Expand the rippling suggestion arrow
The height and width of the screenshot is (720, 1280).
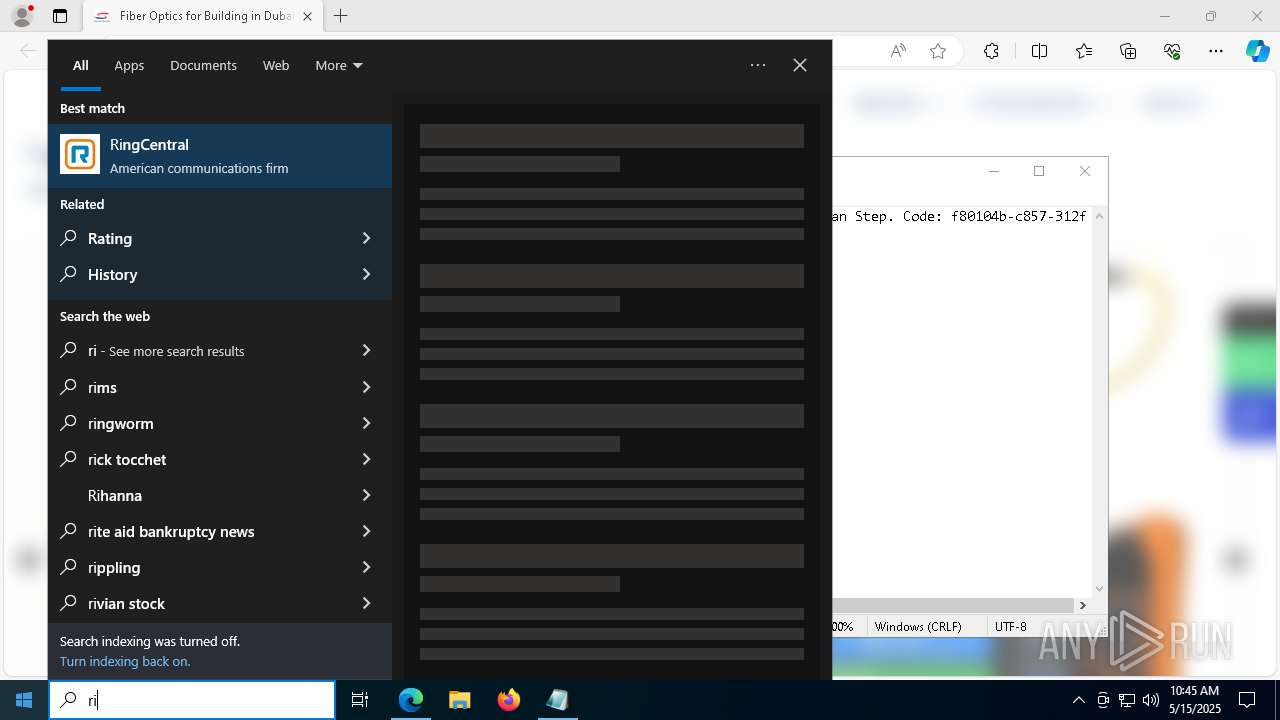coord(366,567)
